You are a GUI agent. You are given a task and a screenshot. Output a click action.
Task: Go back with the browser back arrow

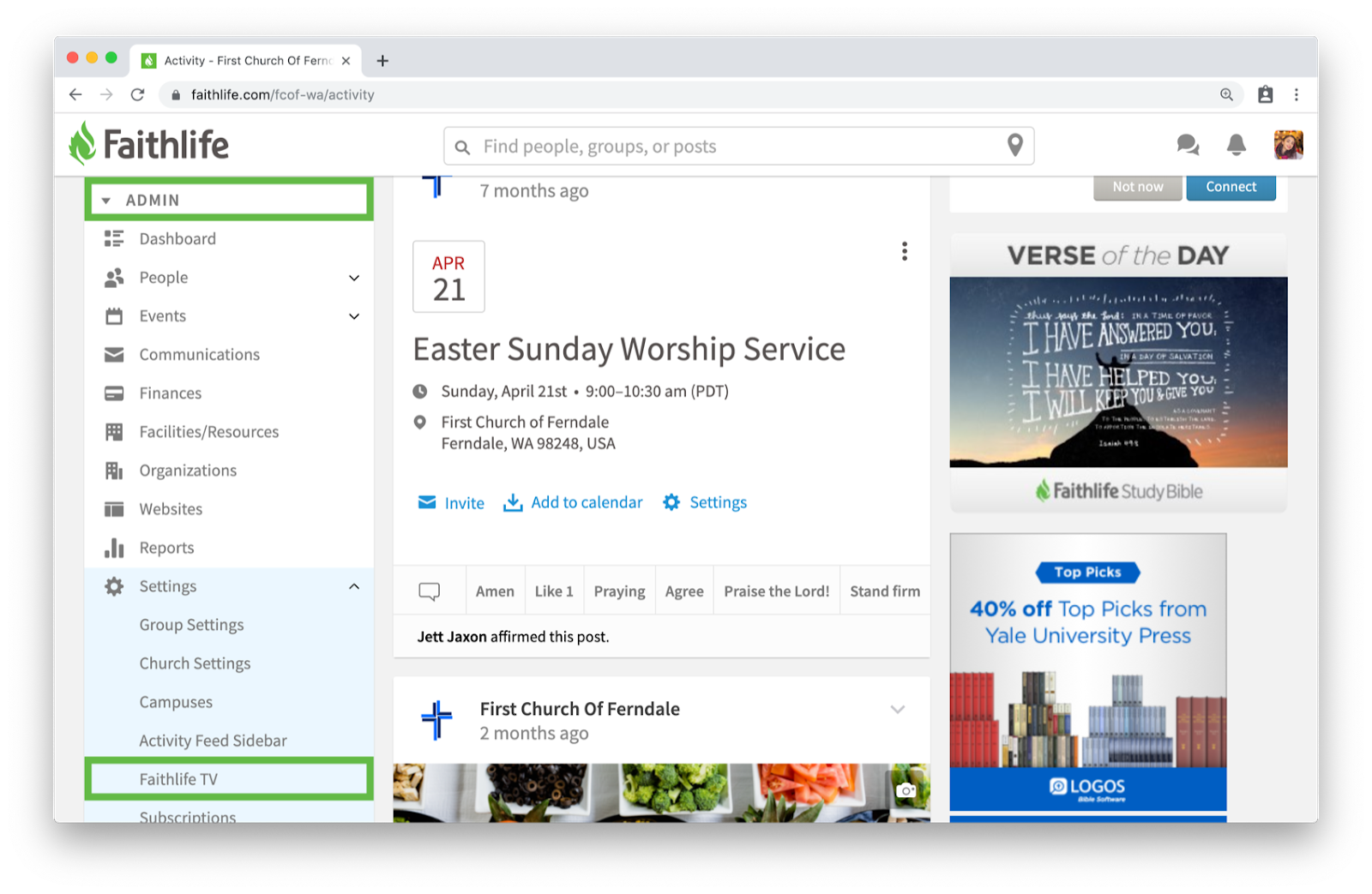point(75,94)
